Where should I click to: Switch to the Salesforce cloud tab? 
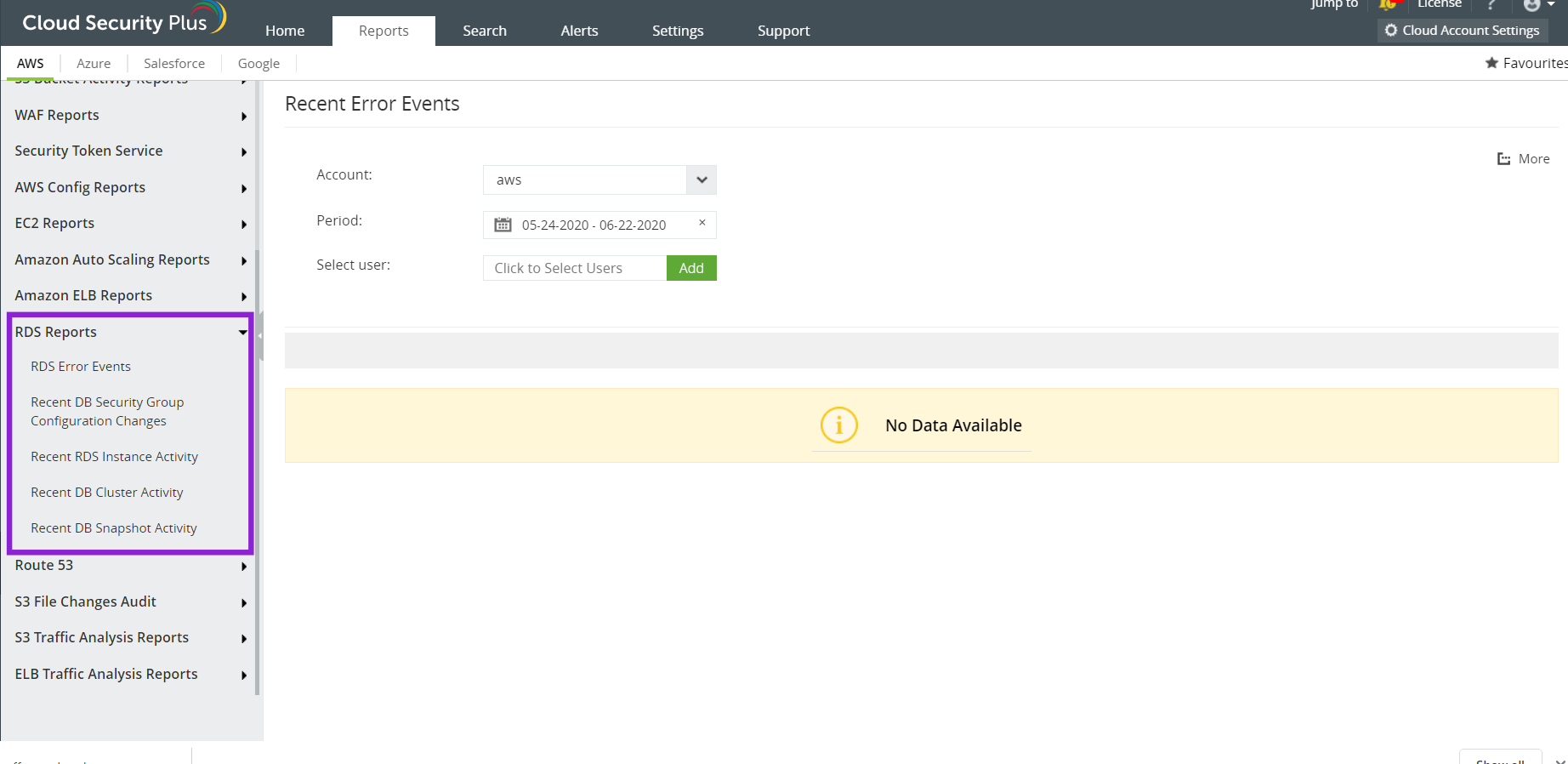pos(174,64)
